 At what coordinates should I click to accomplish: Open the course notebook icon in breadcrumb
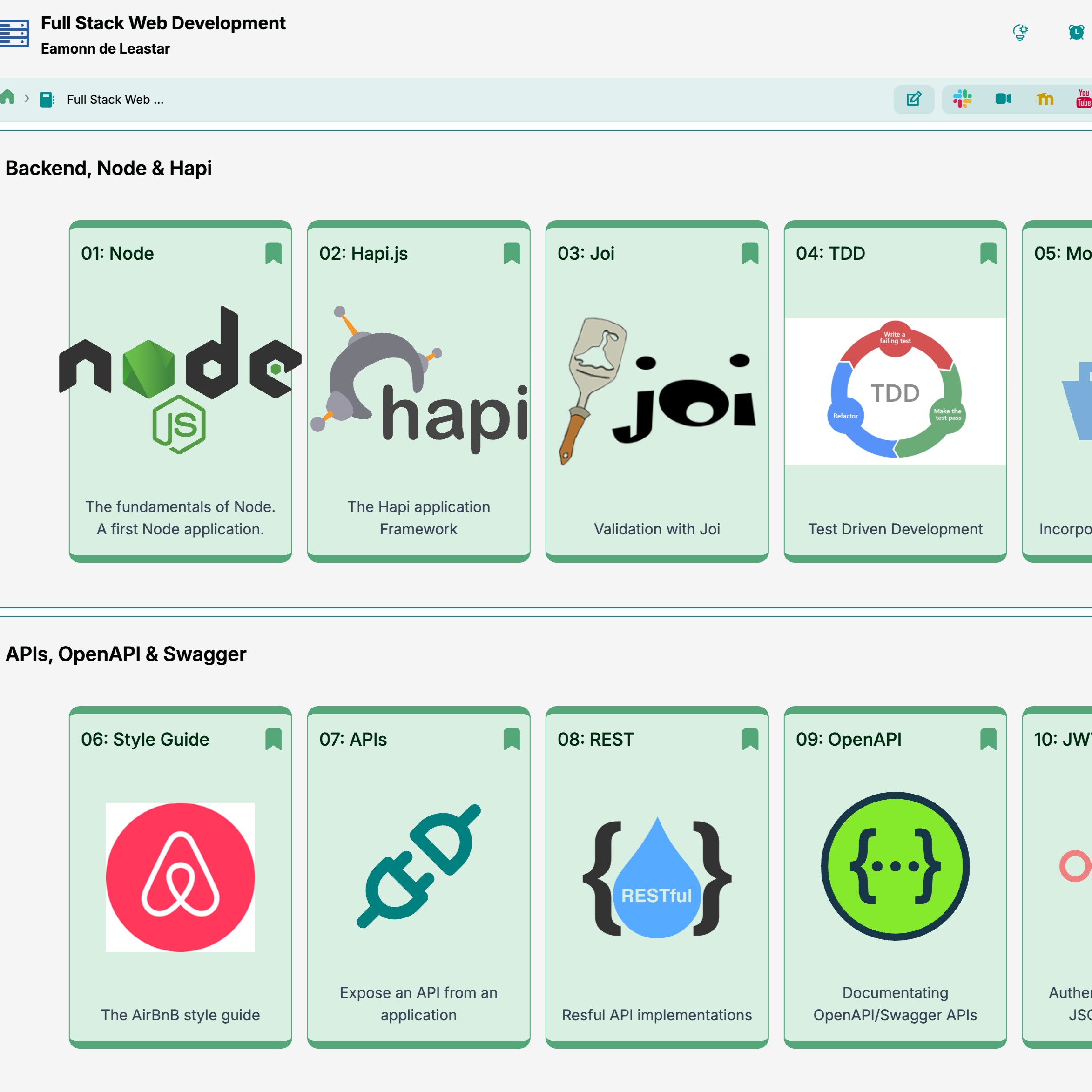(47, 100)
